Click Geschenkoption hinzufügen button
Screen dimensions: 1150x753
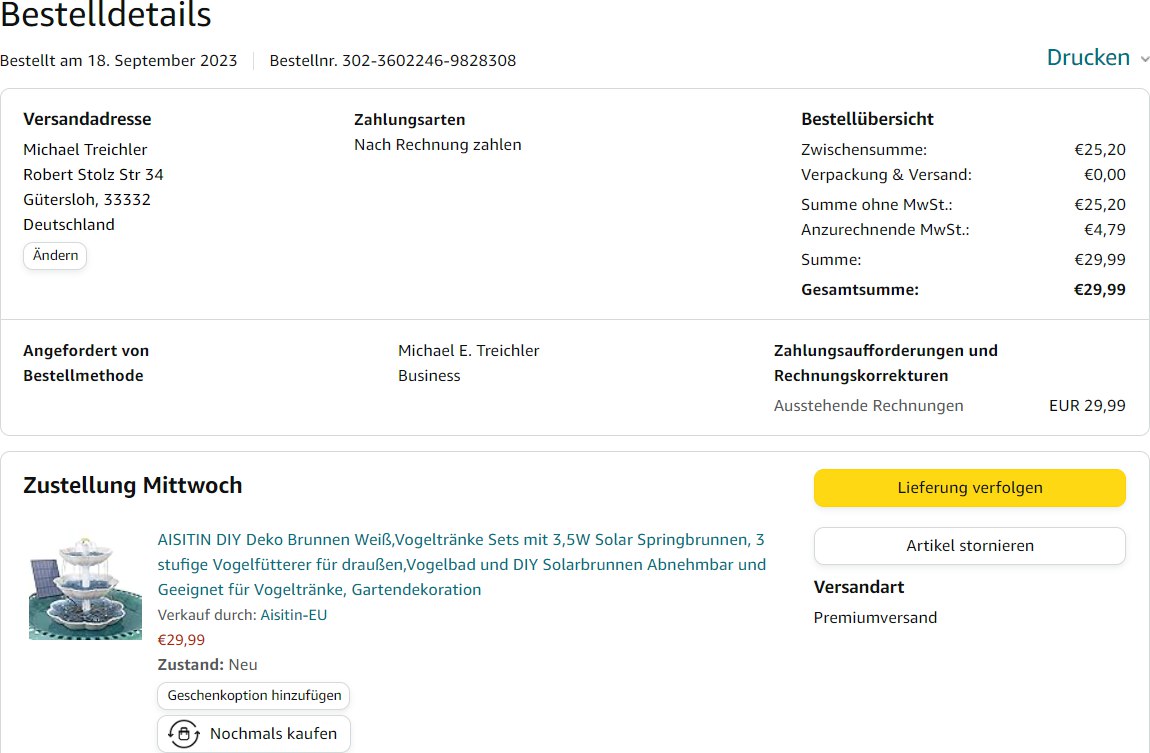[254, 696]
